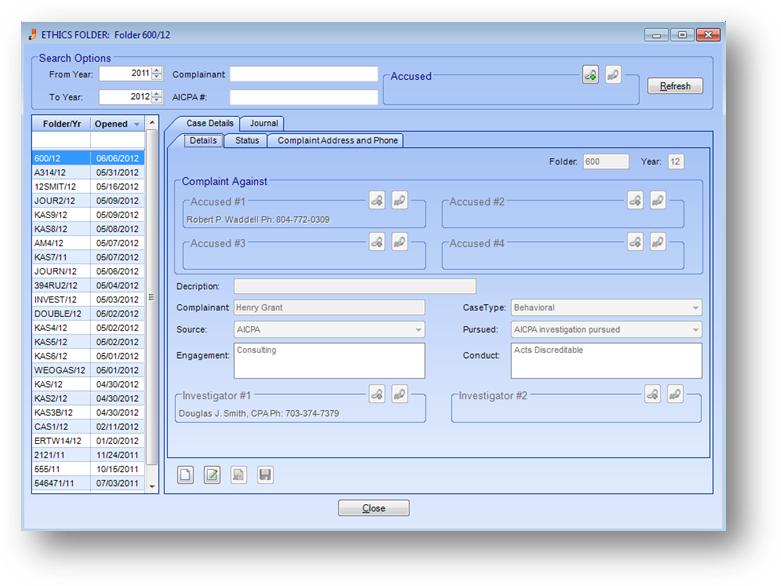781x586 pixels.
Task: Click into the Complainant search field
Action: [304, 74]
